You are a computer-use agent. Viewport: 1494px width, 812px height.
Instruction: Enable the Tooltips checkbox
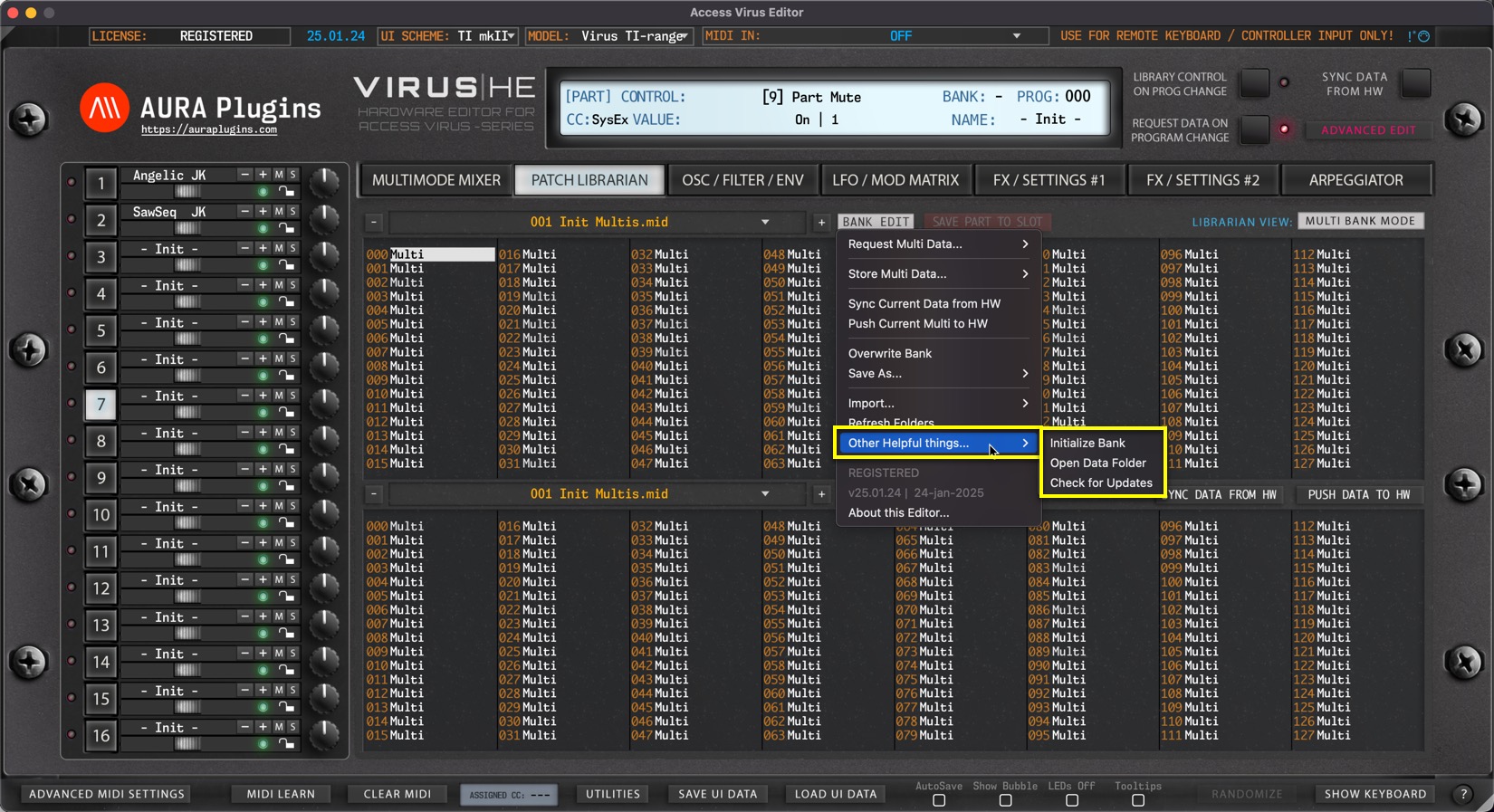(1138, 800)
